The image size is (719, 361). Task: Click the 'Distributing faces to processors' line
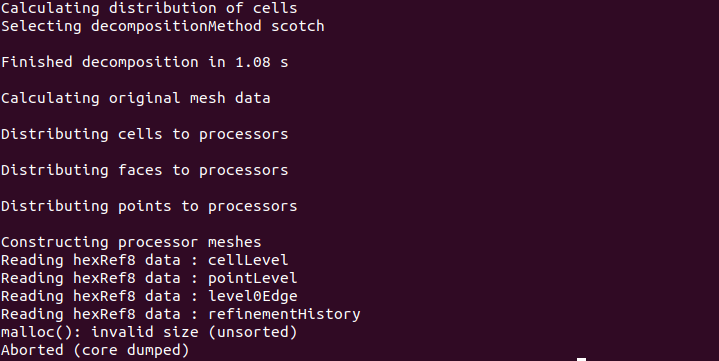(x=144, y=170)
